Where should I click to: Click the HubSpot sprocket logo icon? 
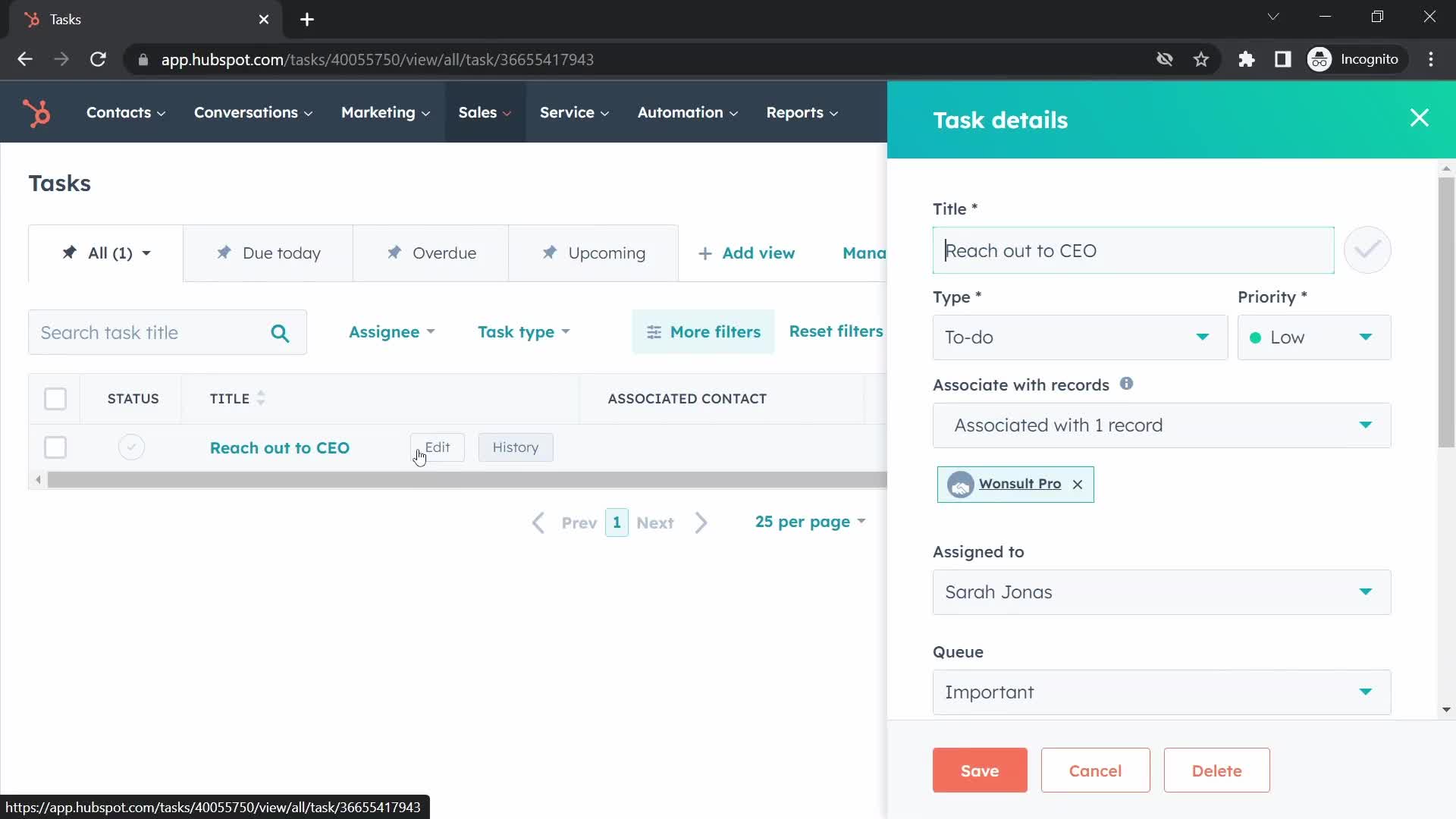[38, 113]
